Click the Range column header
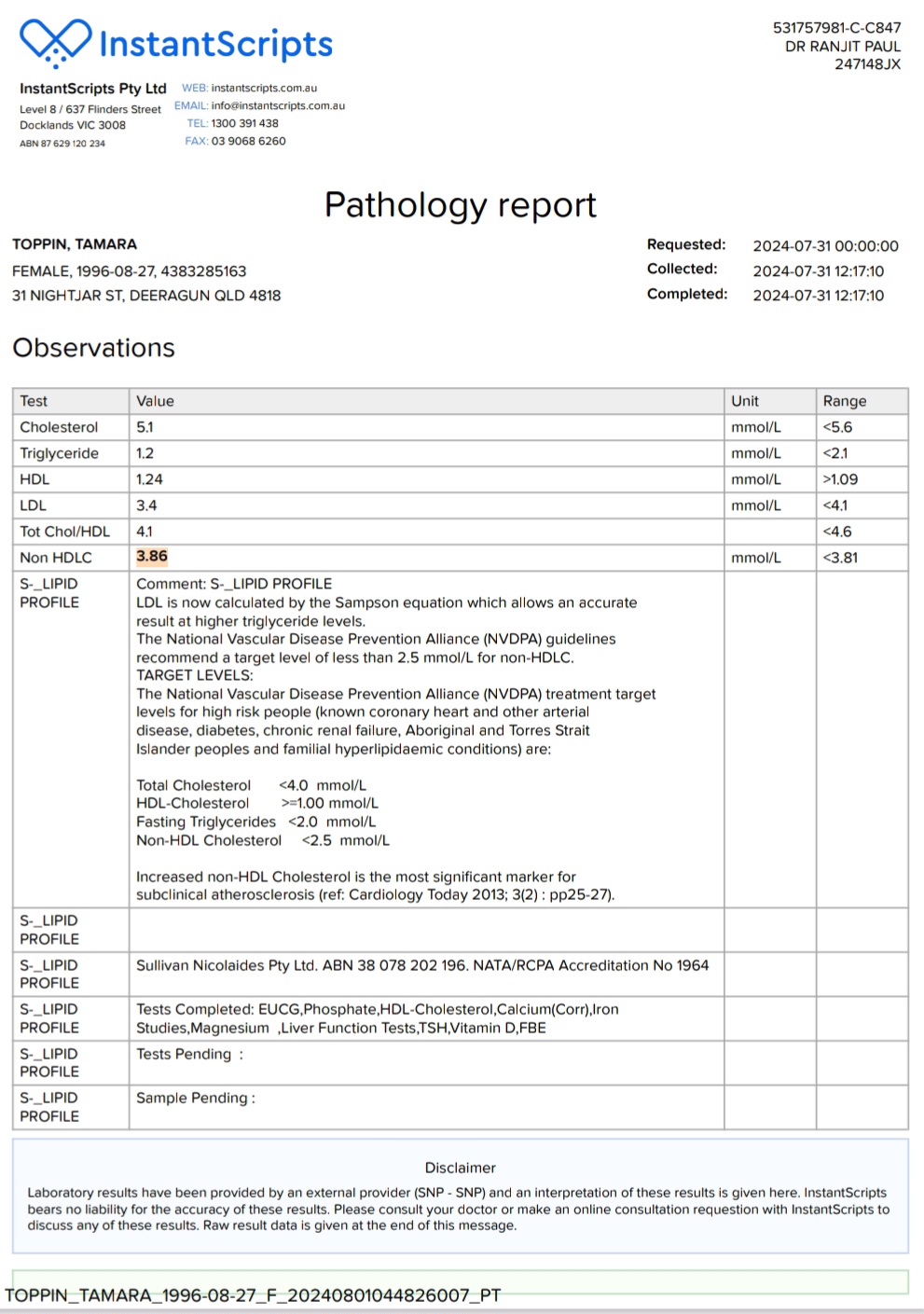Image resolution: width=924 pixels, height=1314 pixels. click(x=844, y=401)
